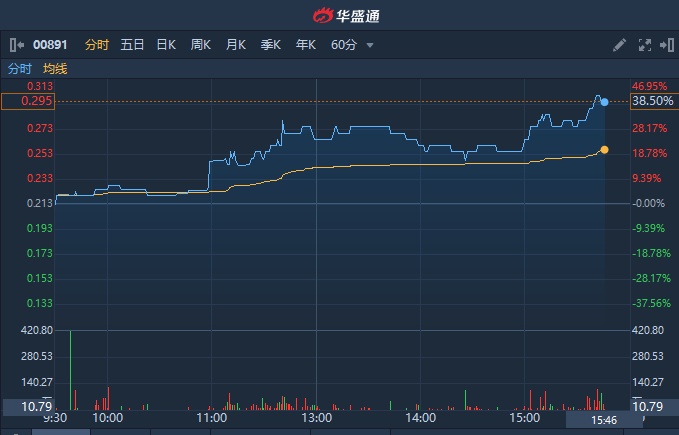Select the 月K monthly chart tab
This screenshot has width=679, height=435.
coord(236,45)
